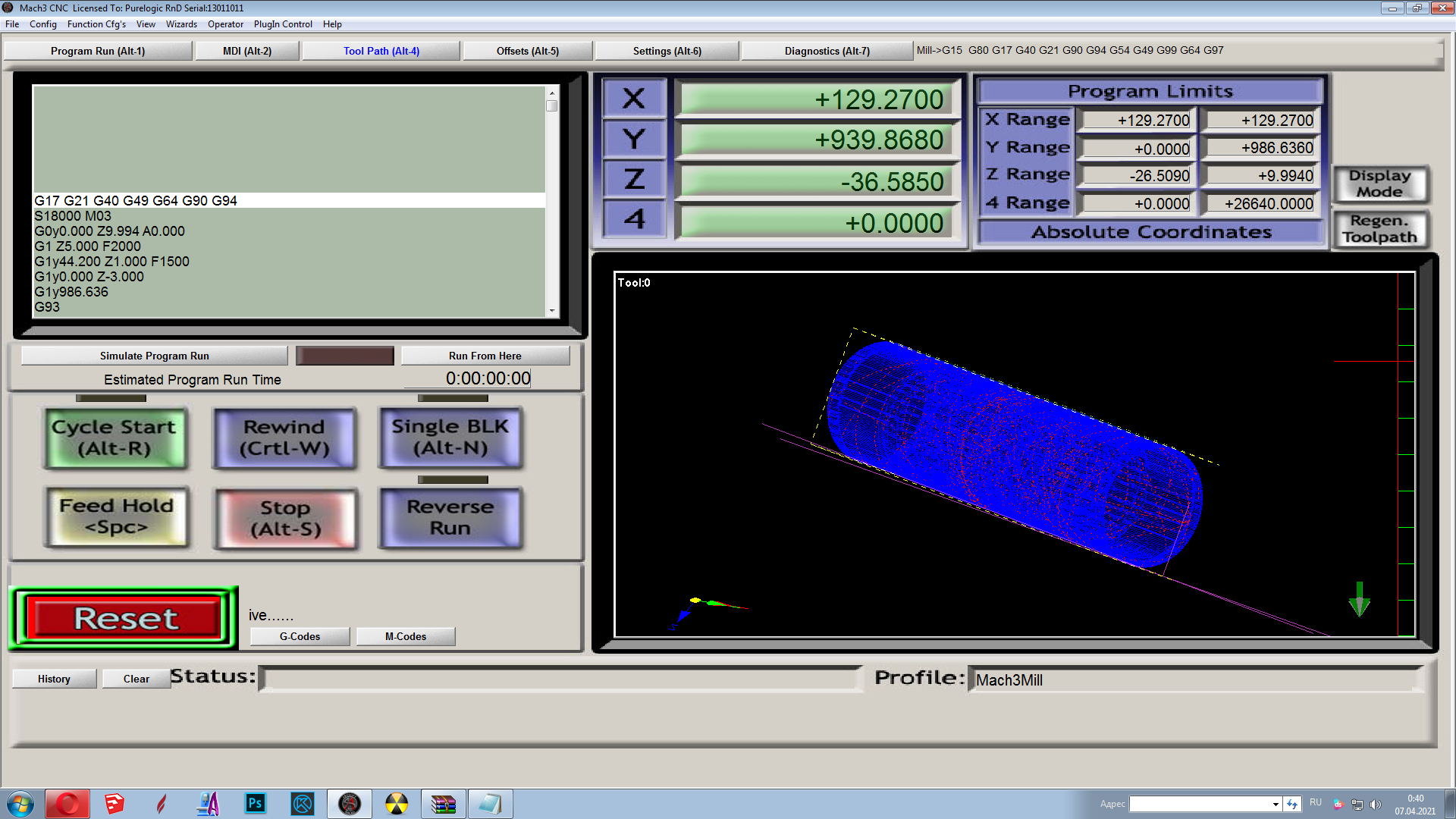Screen dimensions: 1456x819
Task: Open the PlugIn Control menu
Action: pos(283,24)
